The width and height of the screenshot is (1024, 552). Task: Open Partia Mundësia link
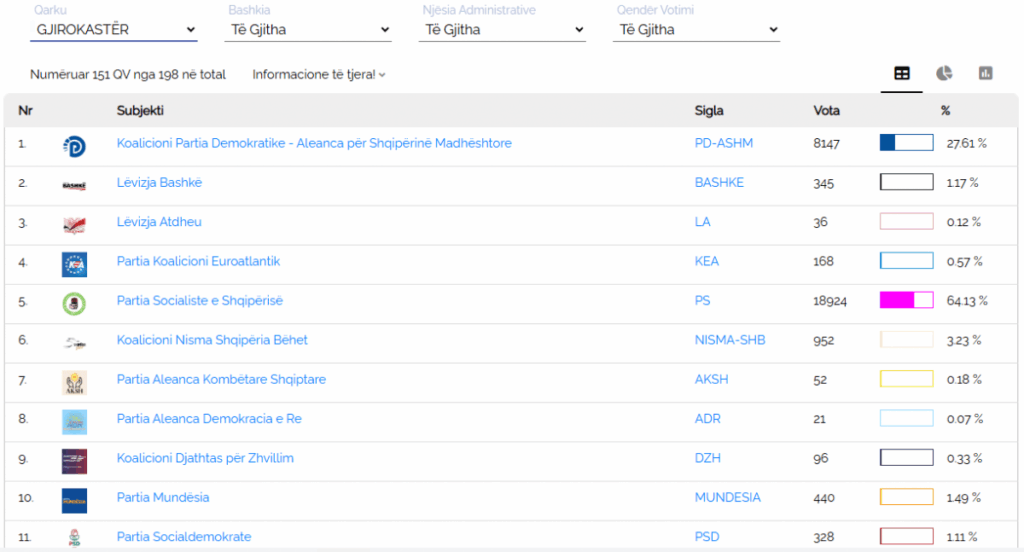[x=163, y=497]
